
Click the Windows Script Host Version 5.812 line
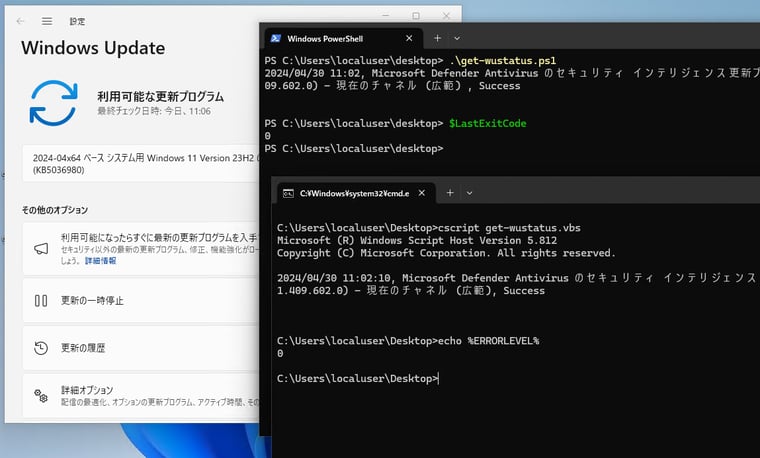[x=417, y=240]
